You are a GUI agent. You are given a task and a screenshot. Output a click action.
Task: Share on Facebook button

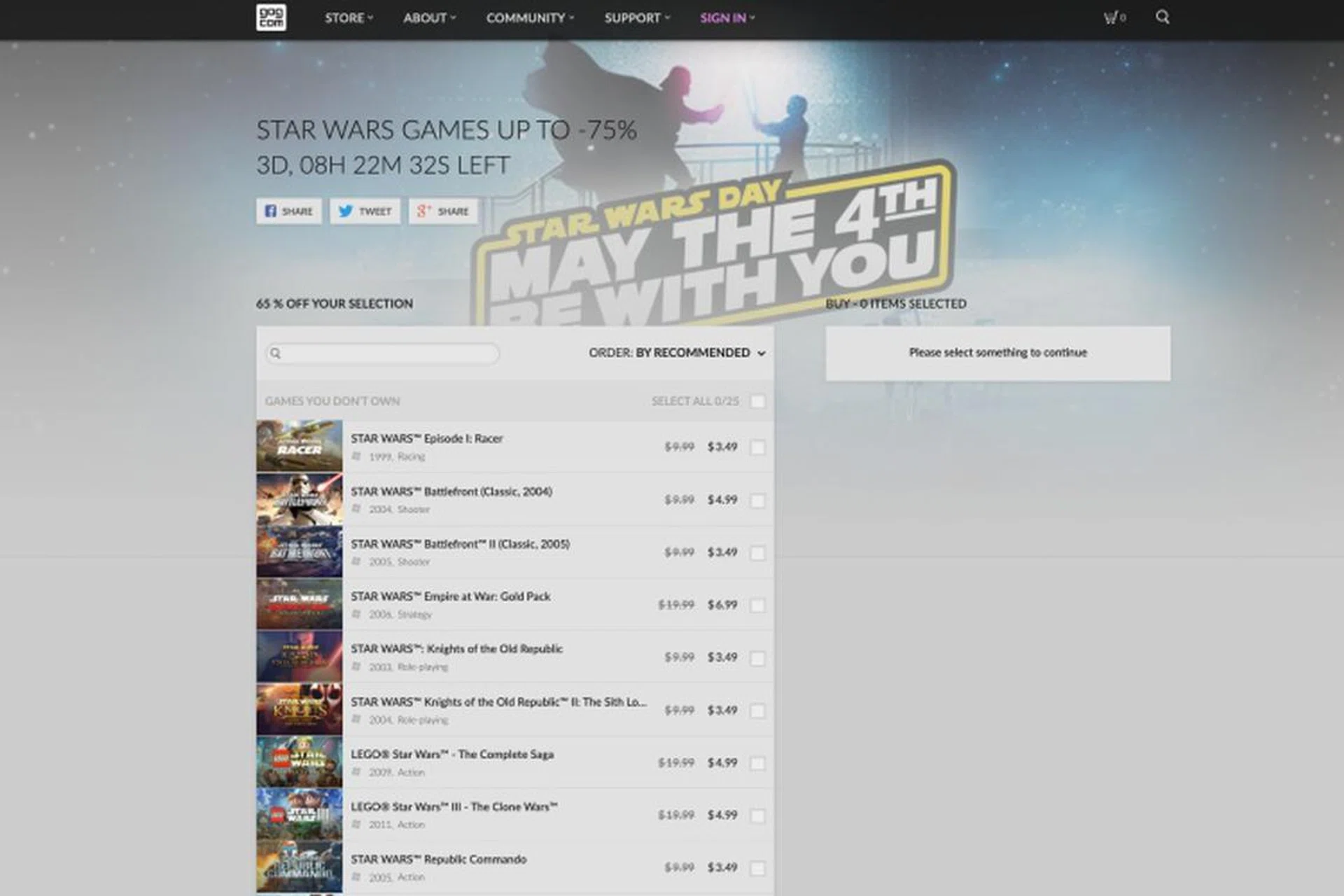tap(289, 211)
